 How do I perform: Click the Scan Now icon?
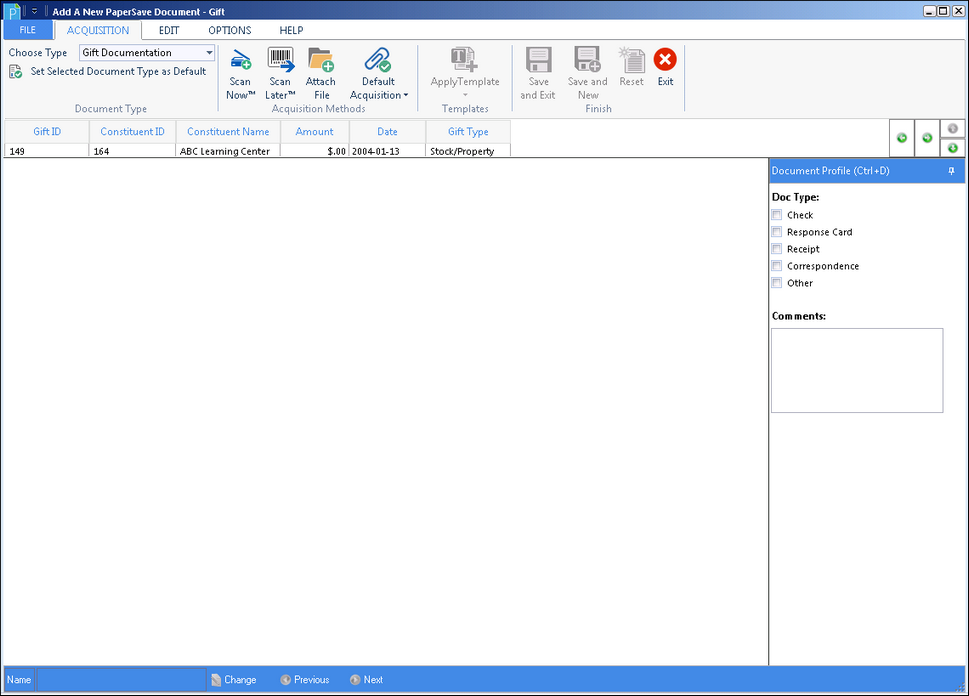(x=240, y=60)
